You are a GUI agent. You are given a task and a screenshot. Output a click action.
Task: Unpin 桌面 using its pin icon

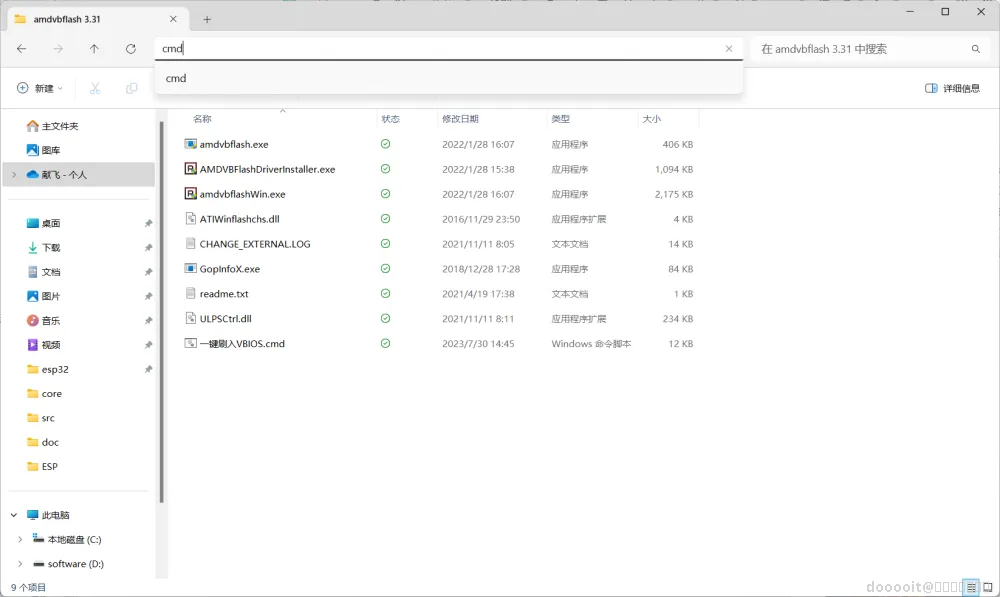(x=148, y=223)
